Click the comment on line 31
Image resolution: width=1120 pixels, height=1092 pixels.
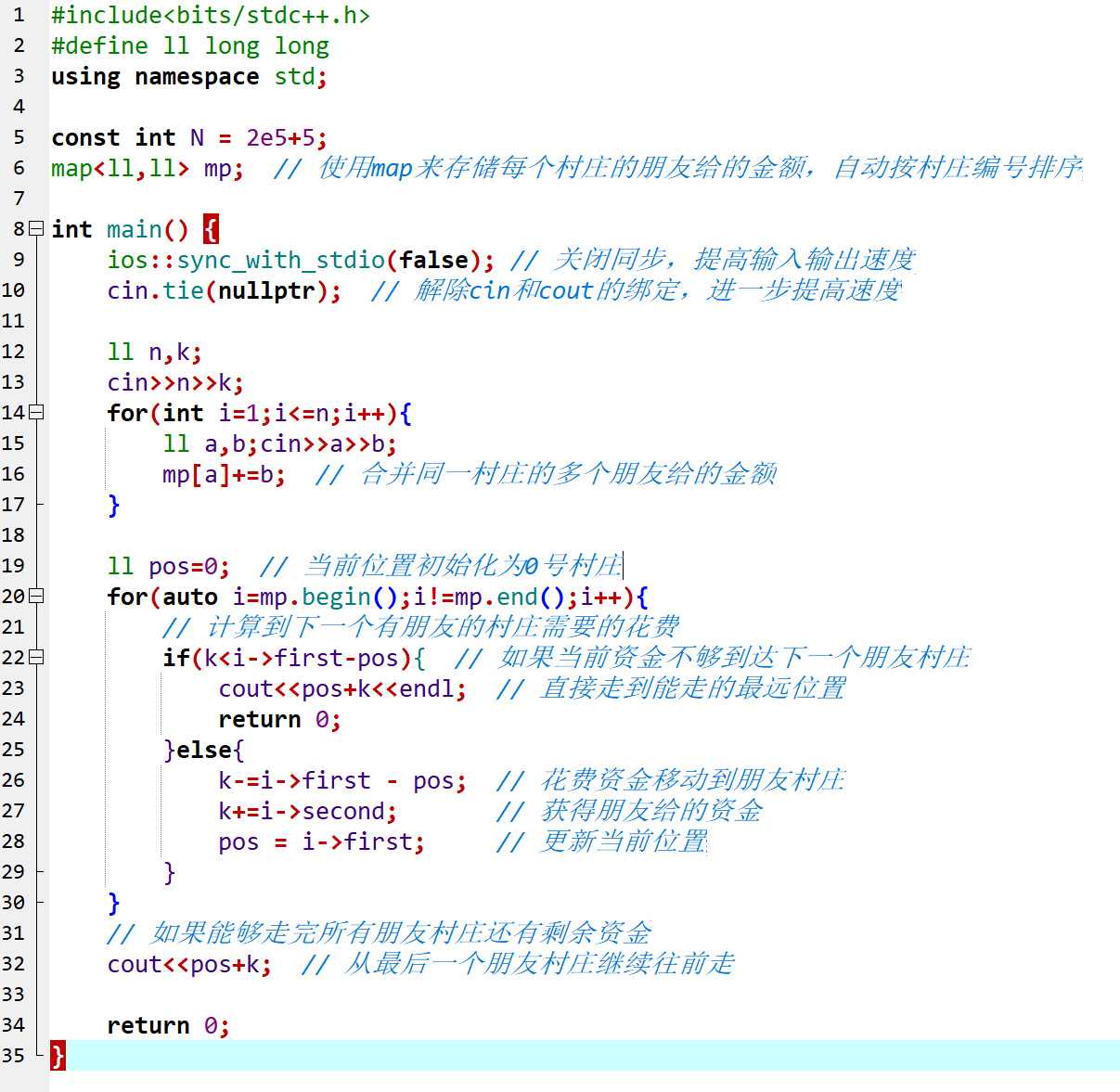[x=380, y=933]
